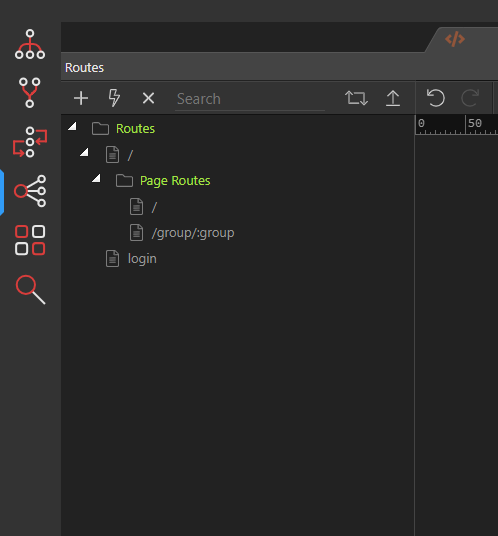
Task: Click the lightning bolt action icon
Action: point(114,98)
